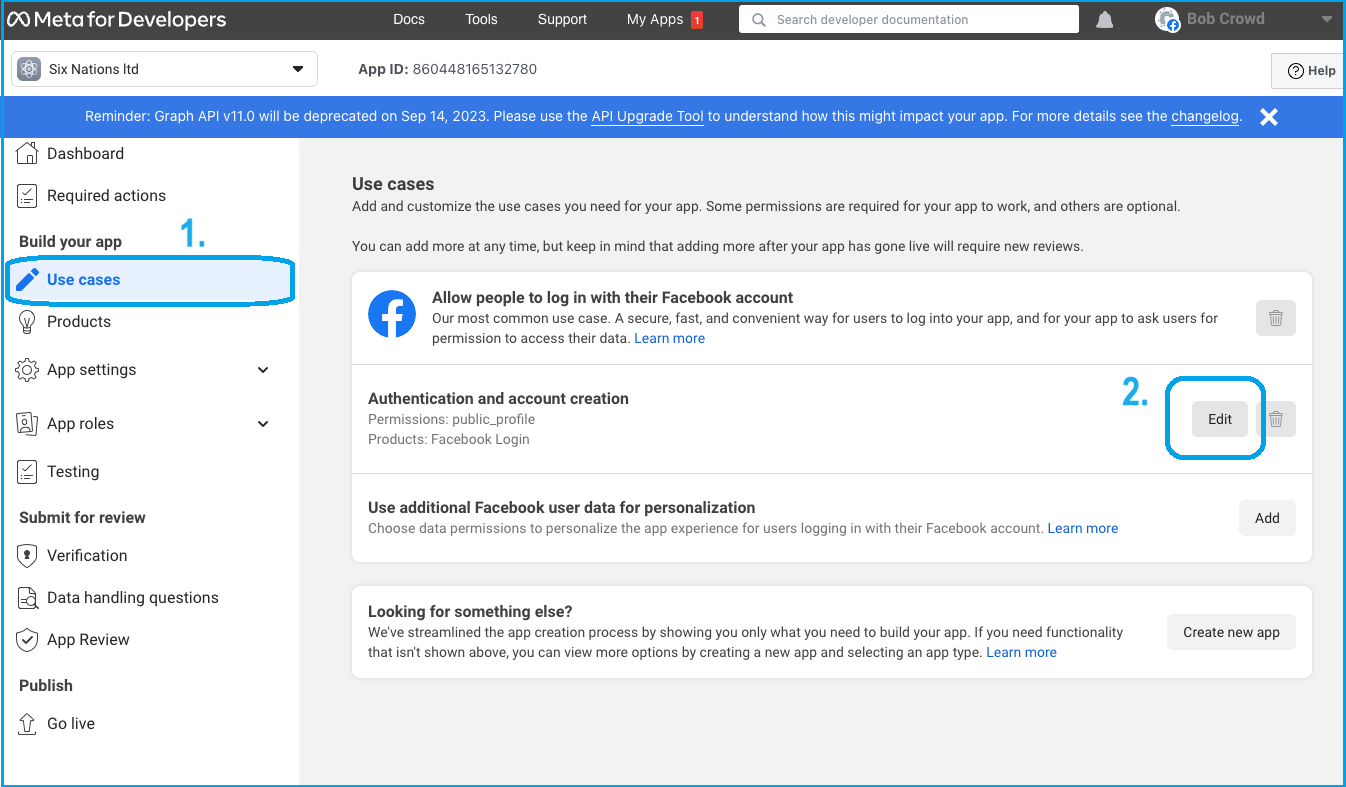This screenshot has width=1346, height=787.
Task: Click Bob Crowd profile avatar
Action: point(1167,19)
